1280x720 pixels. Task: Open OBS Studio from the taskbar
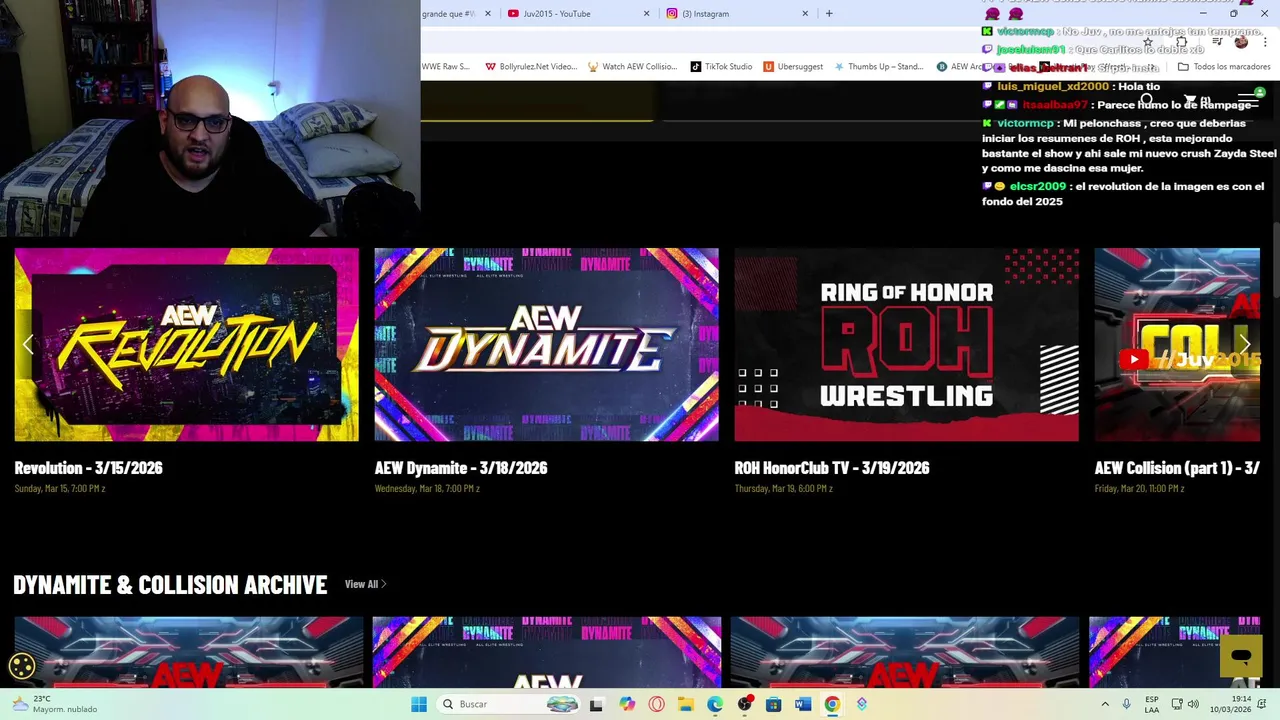point(744,704)
